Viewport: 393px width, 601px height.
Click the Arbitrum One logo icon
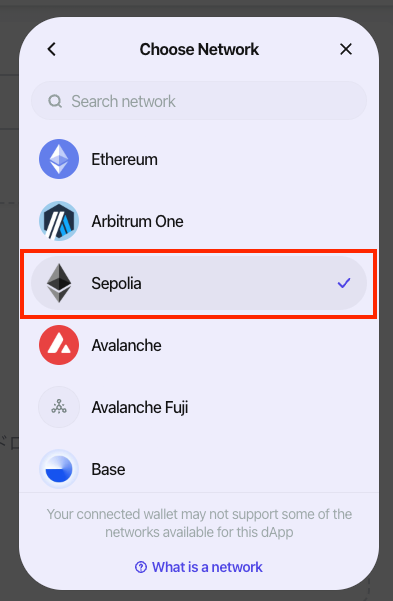click(59, 221)
